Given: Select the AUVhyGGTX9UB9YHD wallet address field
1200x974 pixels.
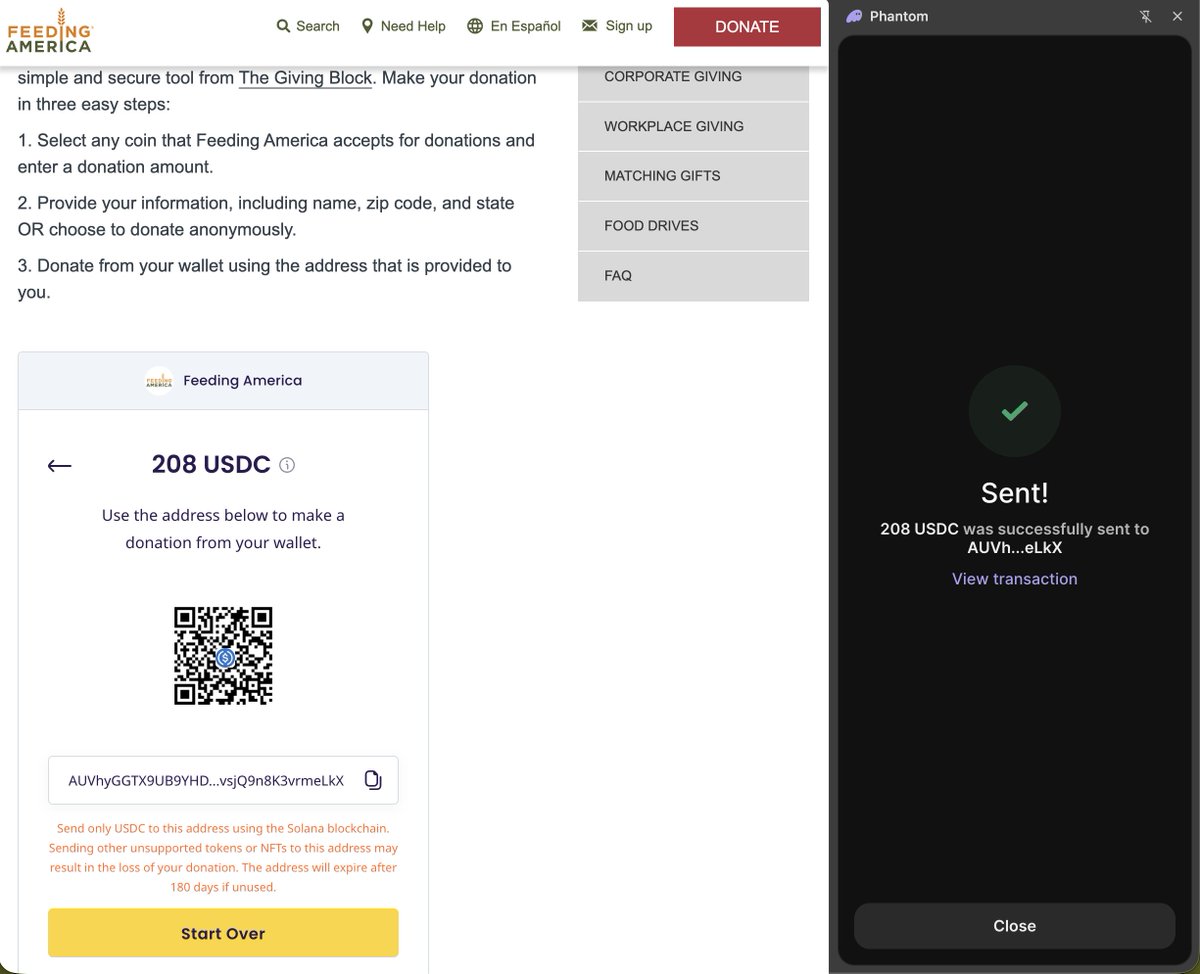Looking at the screenshot, I should pyautogui.click(x=223, y=780).
